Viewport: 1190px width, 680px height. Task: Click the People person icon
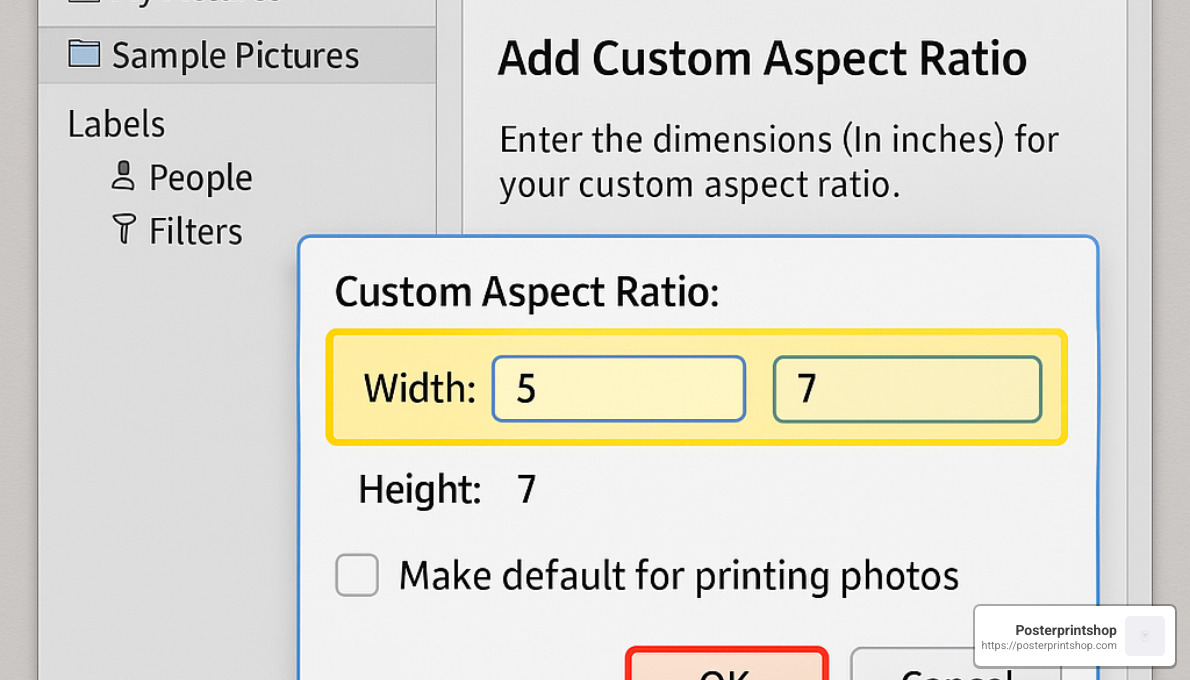[123, 175]
